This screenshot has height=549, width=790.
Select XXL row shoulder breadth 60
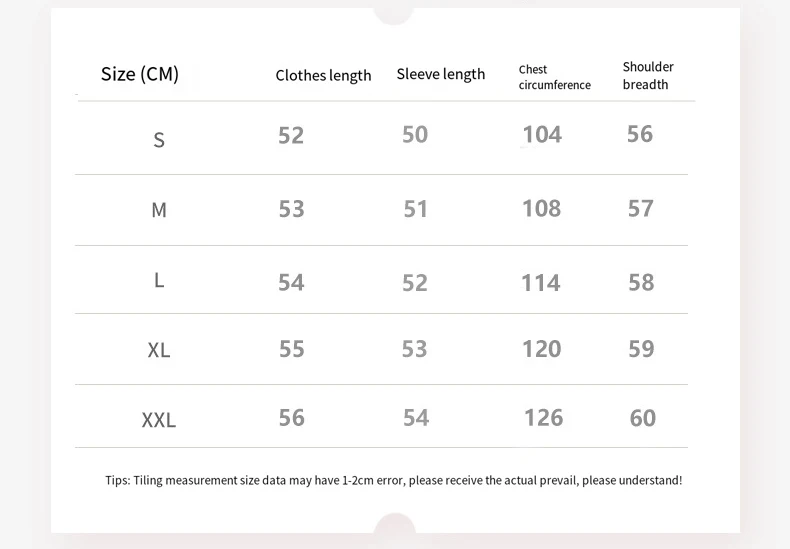point(643,417)
